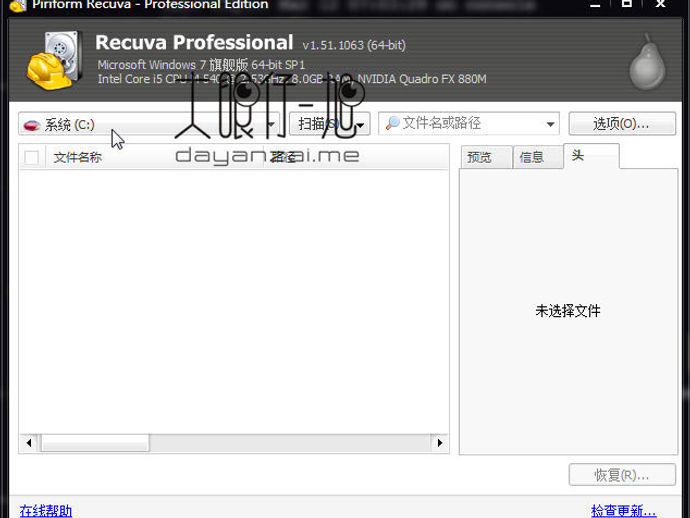690x518 pixels.
Task: Switch to the 信息 info tab
Action: point(538,157)
